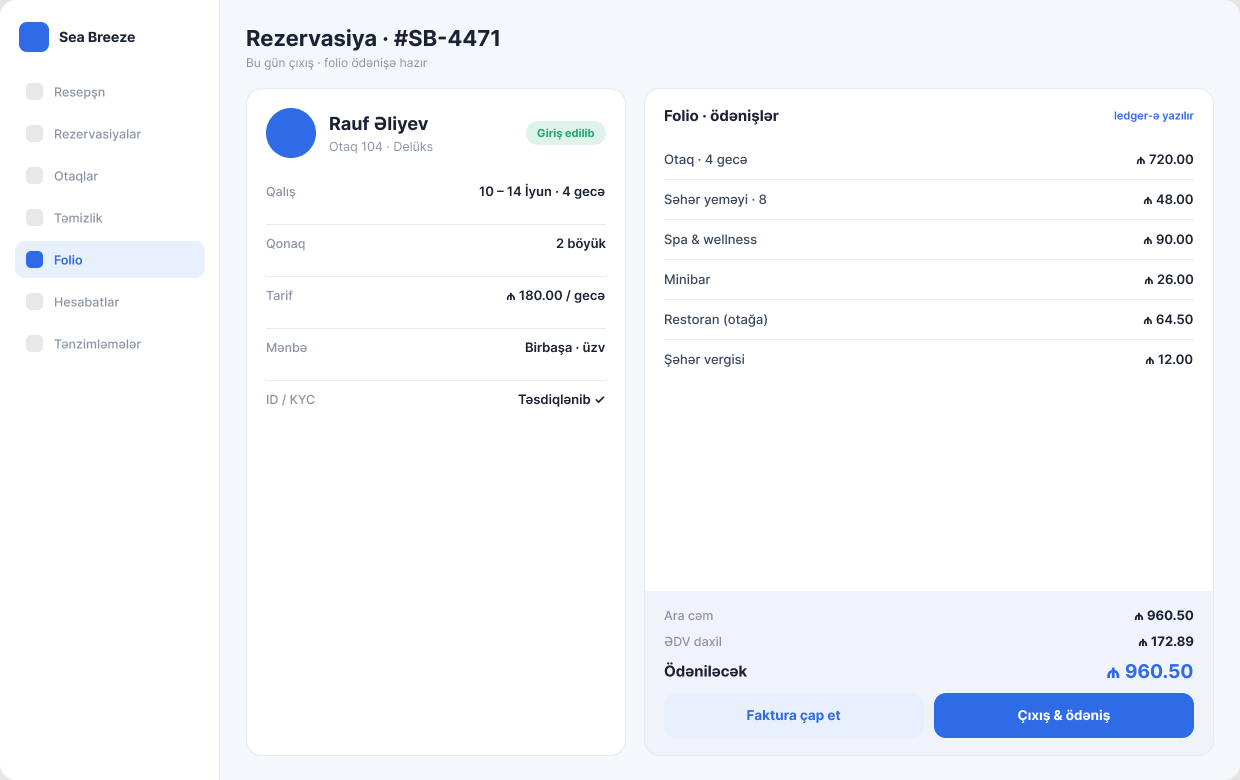Open Resepşn in the sidebar
The width and height of the screenshot is (1240, 780).
[110, 92]
